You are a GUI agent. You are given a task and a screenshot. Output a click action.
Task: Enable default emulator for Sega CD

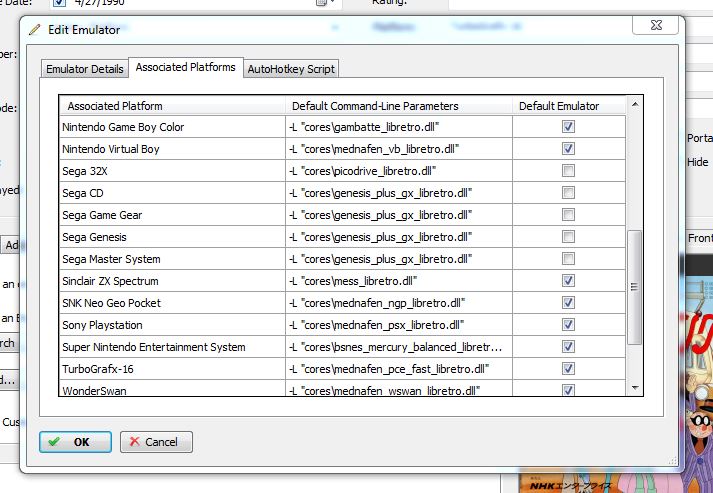pyautogui.click(x=568, y=192)
